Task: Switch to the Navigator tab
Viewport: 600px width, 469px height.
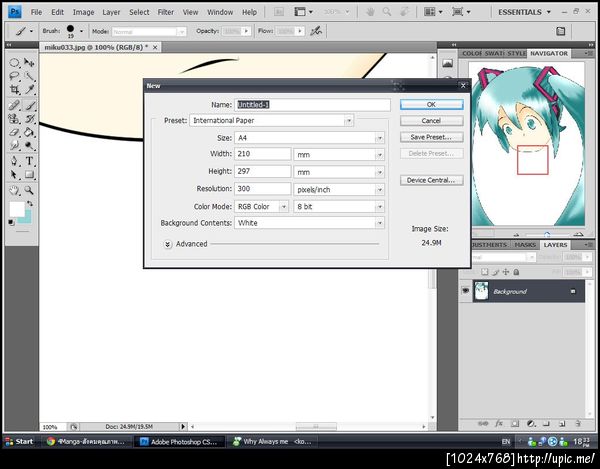Action: pyautogui.click(x=549, y=54)
